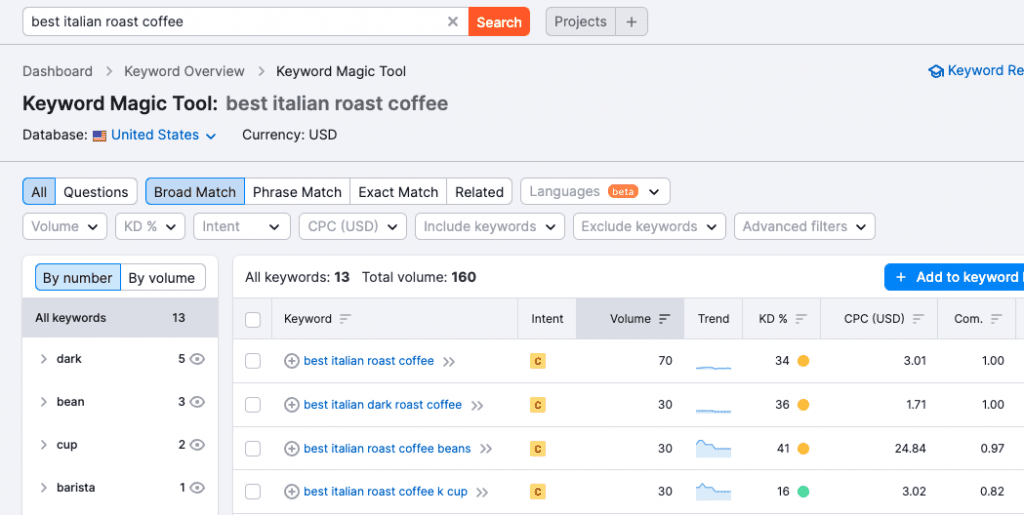Image resolution: width=1024 pixels, height=515 pixels.
Task: Expand the bean keyword group
Action: (44, 402)
